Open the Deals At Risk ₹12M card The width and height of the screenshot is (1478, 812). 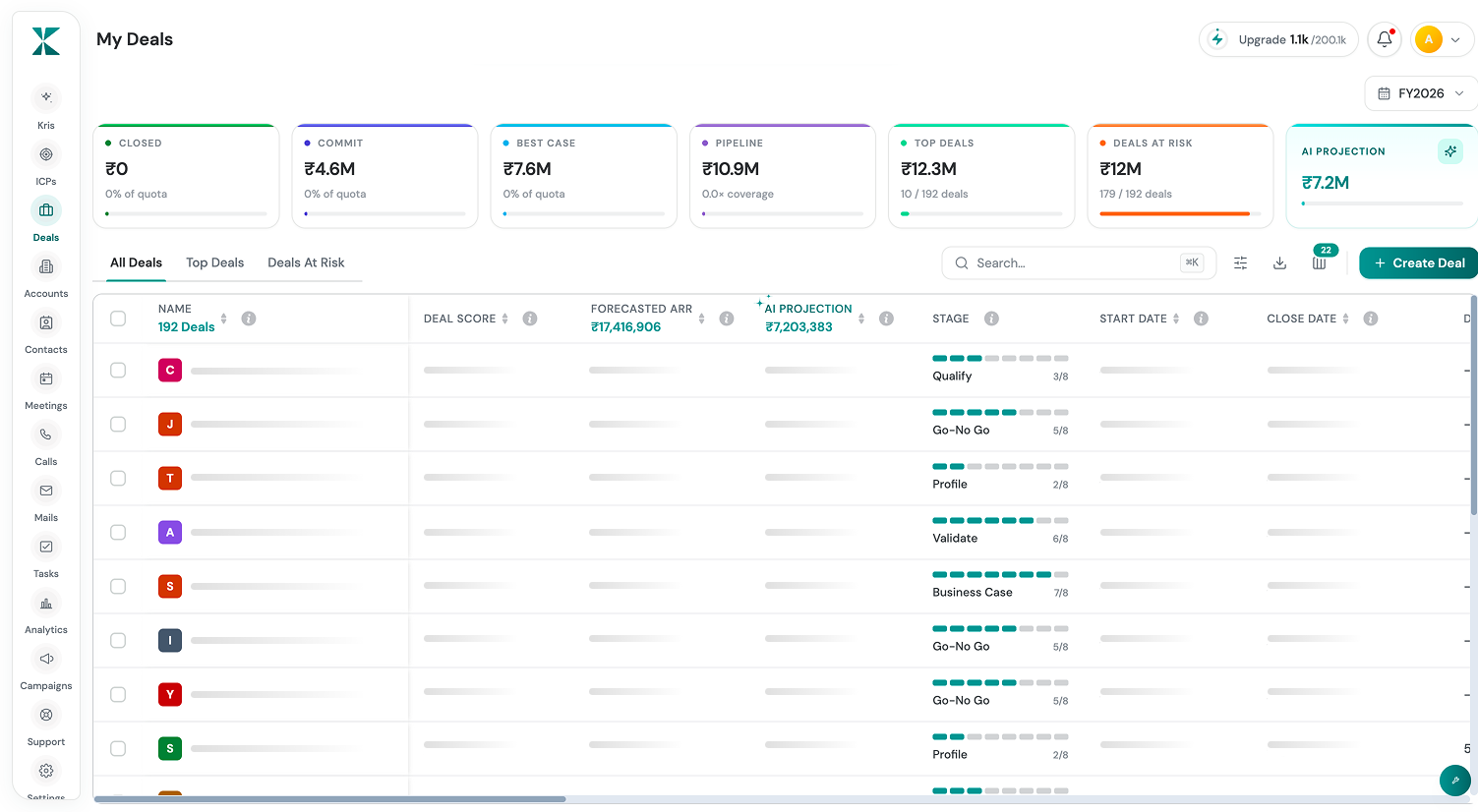1180,176
